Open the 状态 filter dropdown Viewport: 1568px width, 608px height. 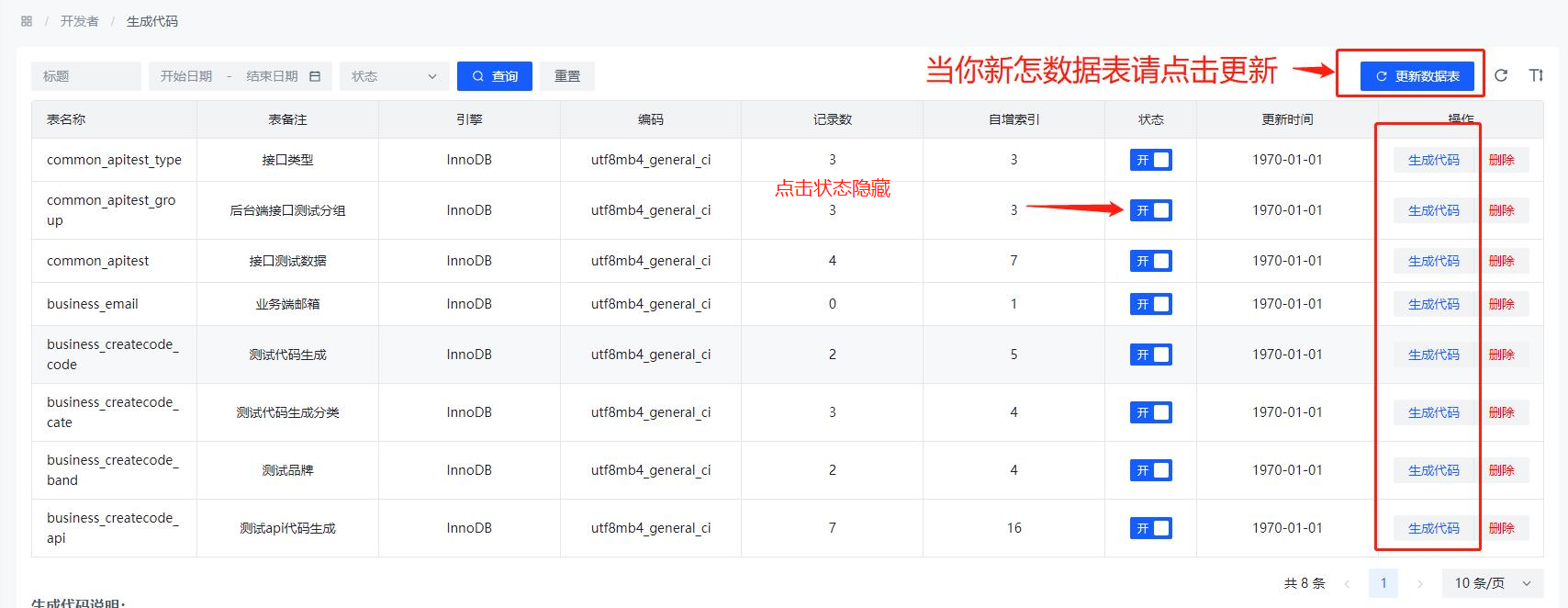[x=394, y=76]
